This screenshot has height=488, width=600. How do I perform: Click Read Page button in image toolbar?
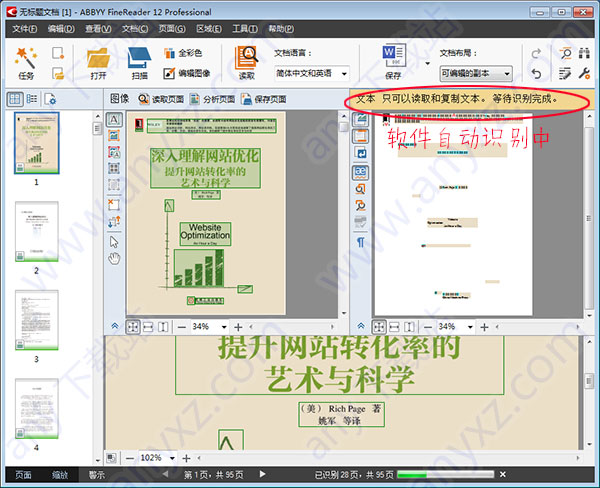point(161,99)
